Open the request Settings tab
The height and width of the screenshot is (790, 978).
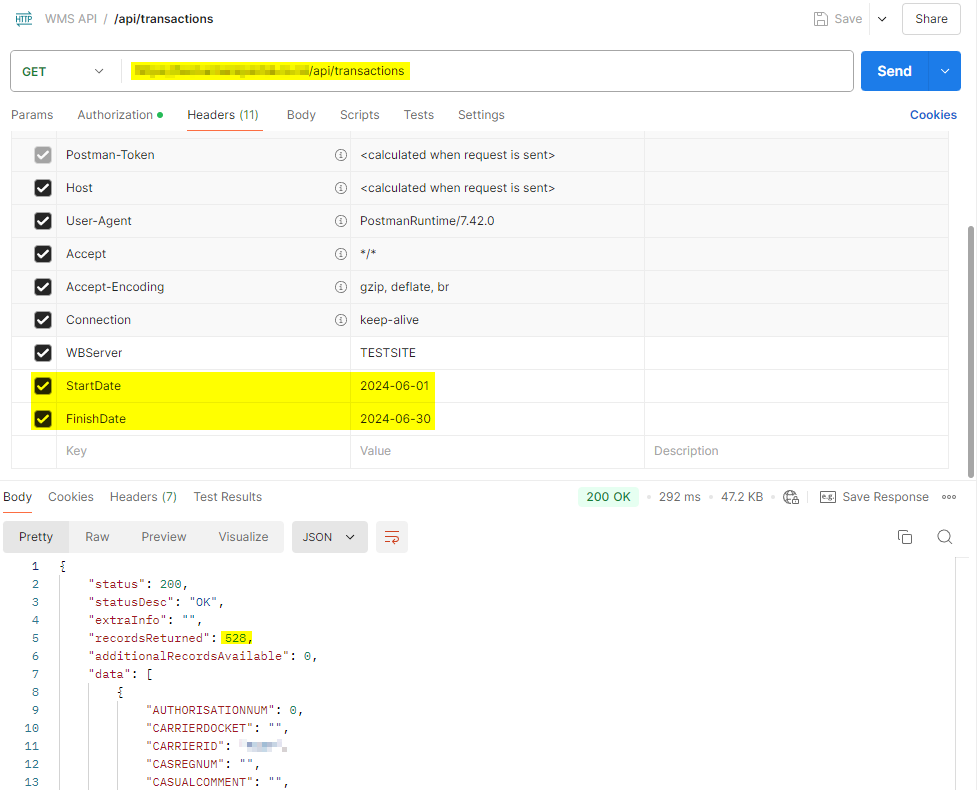click(481, 115)
